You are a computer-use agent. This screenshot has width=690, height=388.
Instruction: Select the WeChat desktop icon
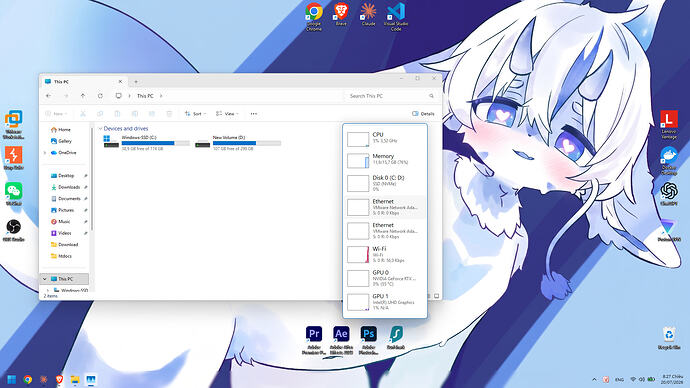(x=14, y=194)
